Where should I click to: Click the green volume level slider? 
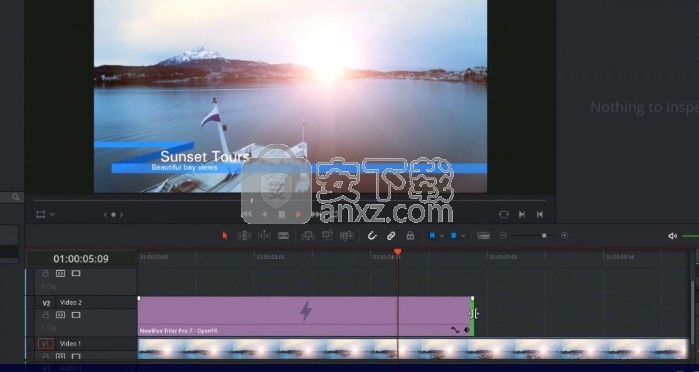pos(691,236)
